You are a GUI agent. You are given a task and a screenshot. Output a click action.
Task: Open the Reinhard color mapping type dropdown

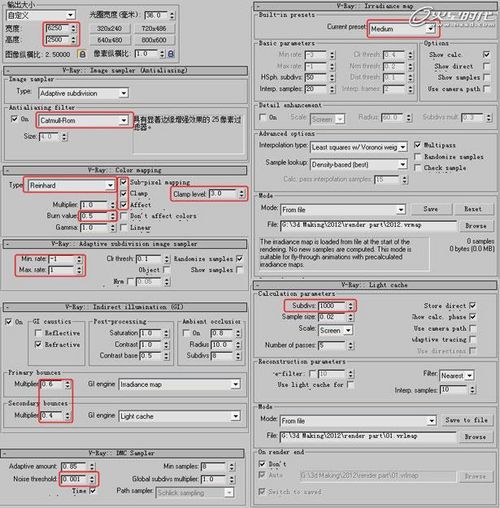tap(110, 185)
